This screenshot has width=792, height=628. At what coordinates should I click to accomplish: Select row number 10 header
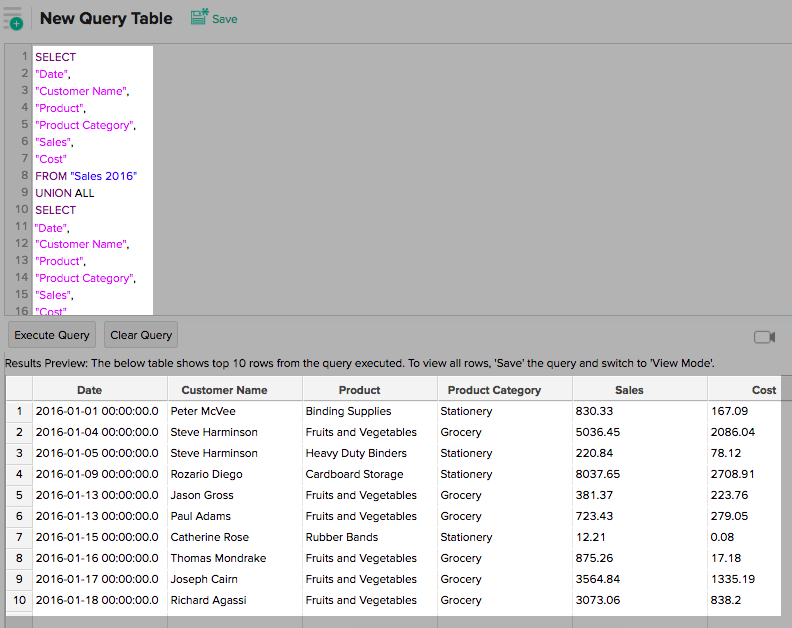[x=19, y=600]
